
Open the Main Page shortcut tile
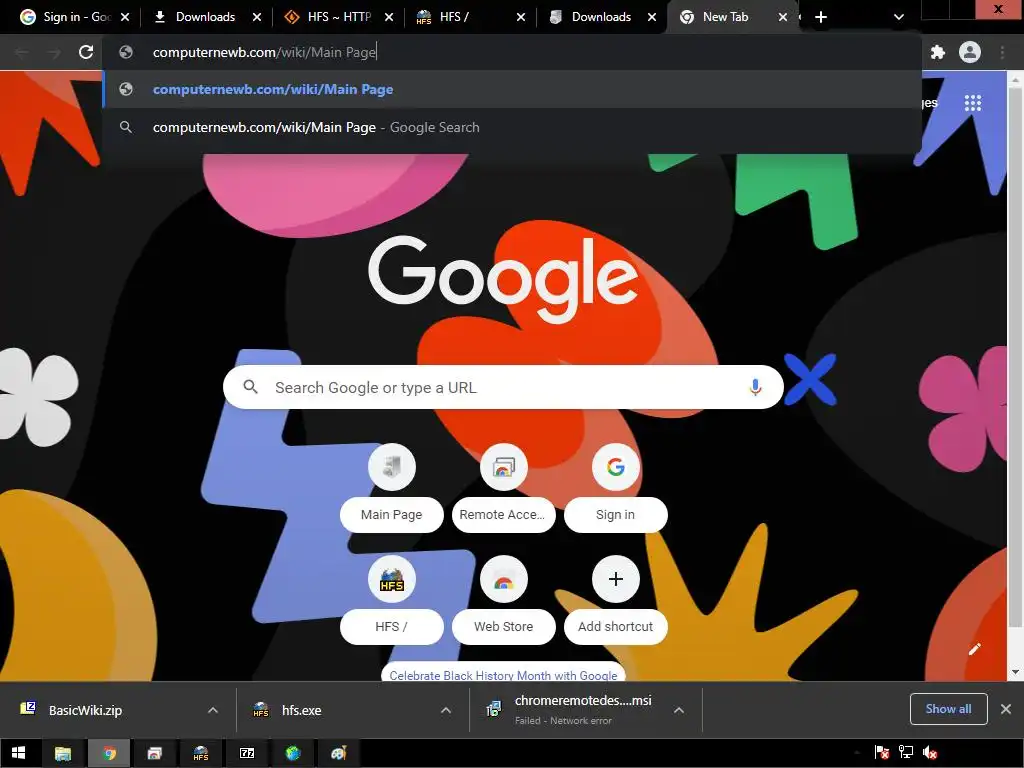[392, 487]
